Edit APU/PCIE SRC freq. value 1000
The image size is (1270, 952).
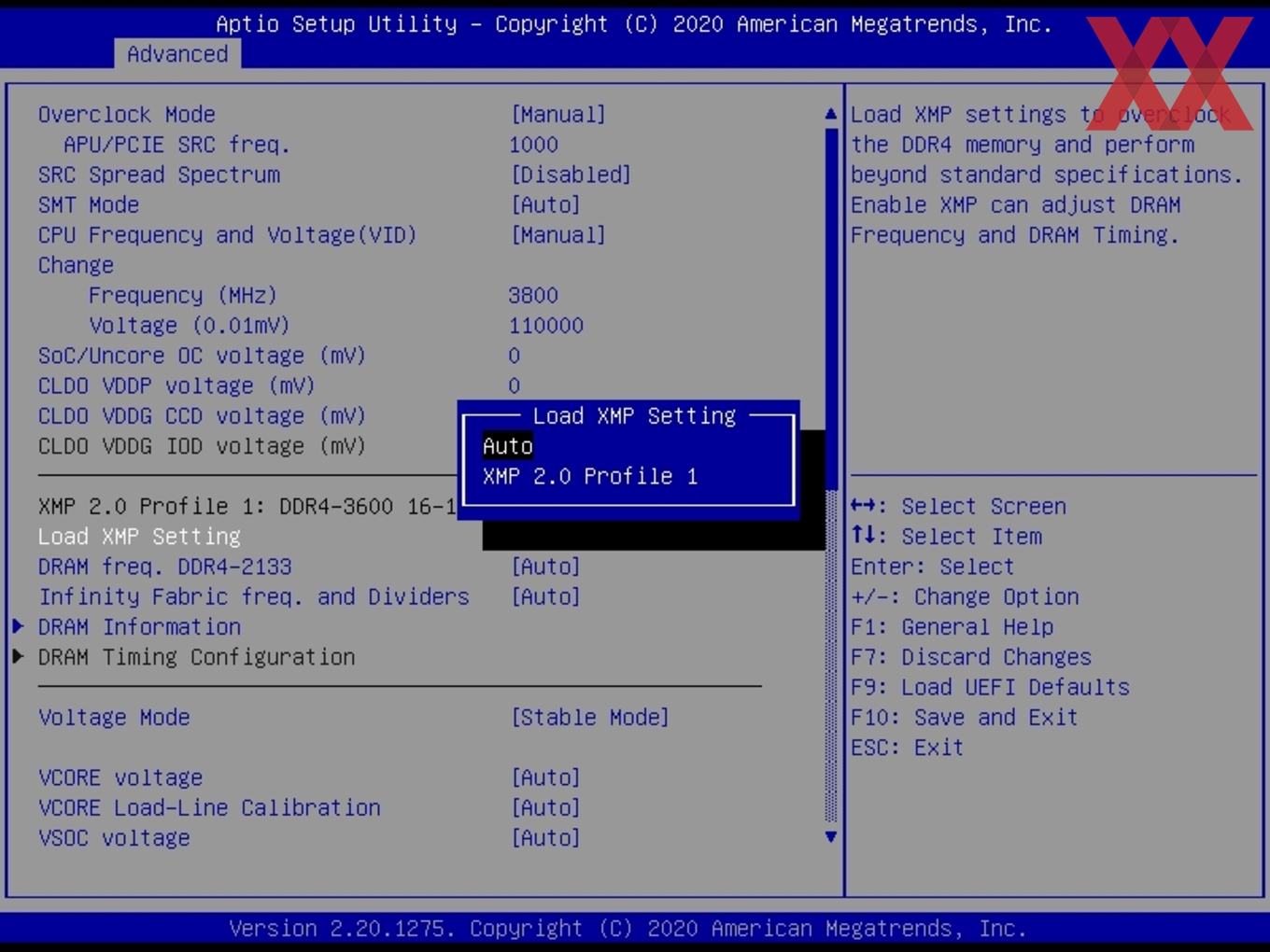pos(533,145)
